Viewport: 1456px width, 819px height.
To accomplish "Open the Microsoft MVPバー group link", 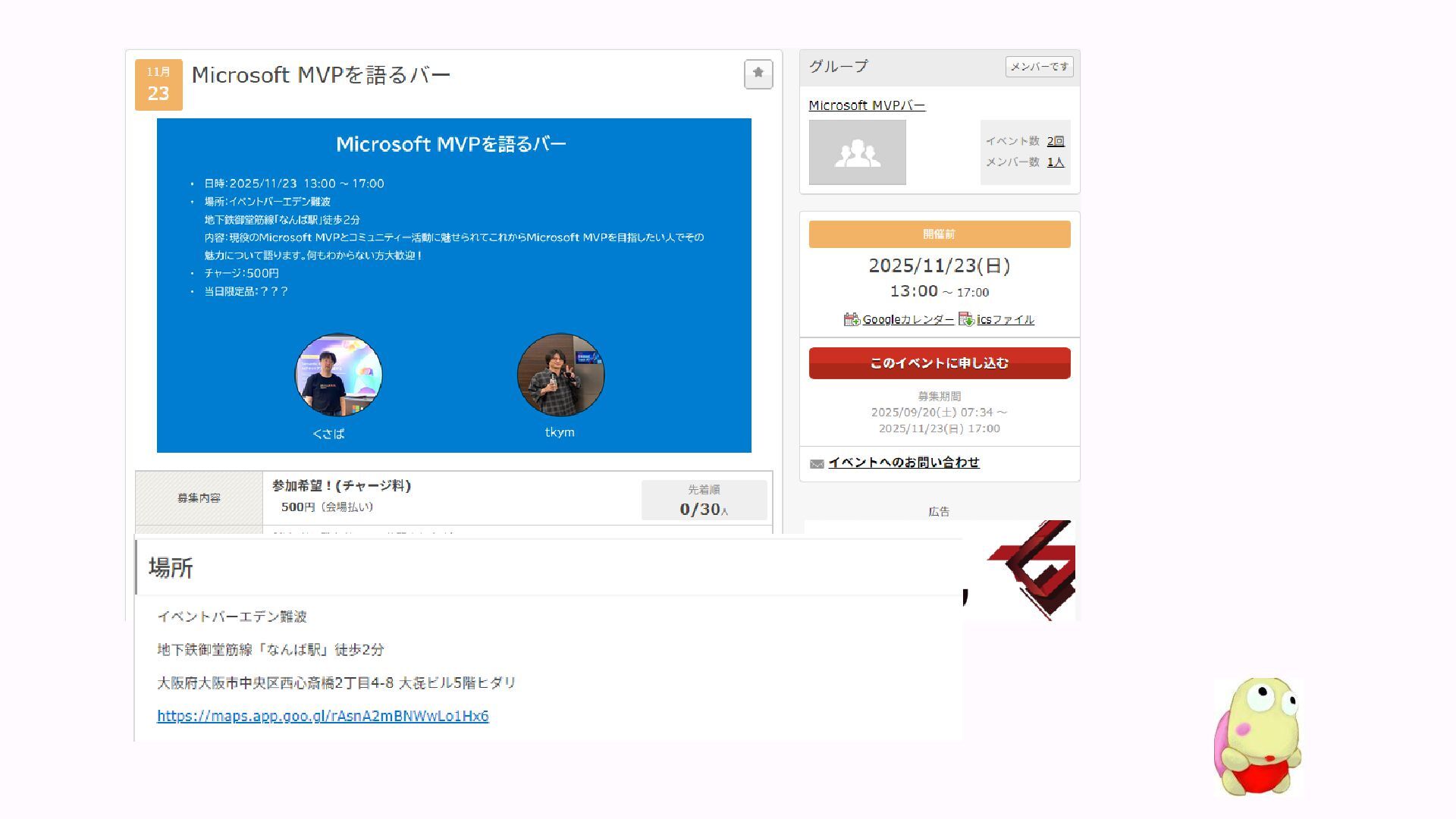I will [x=867, y=105].
